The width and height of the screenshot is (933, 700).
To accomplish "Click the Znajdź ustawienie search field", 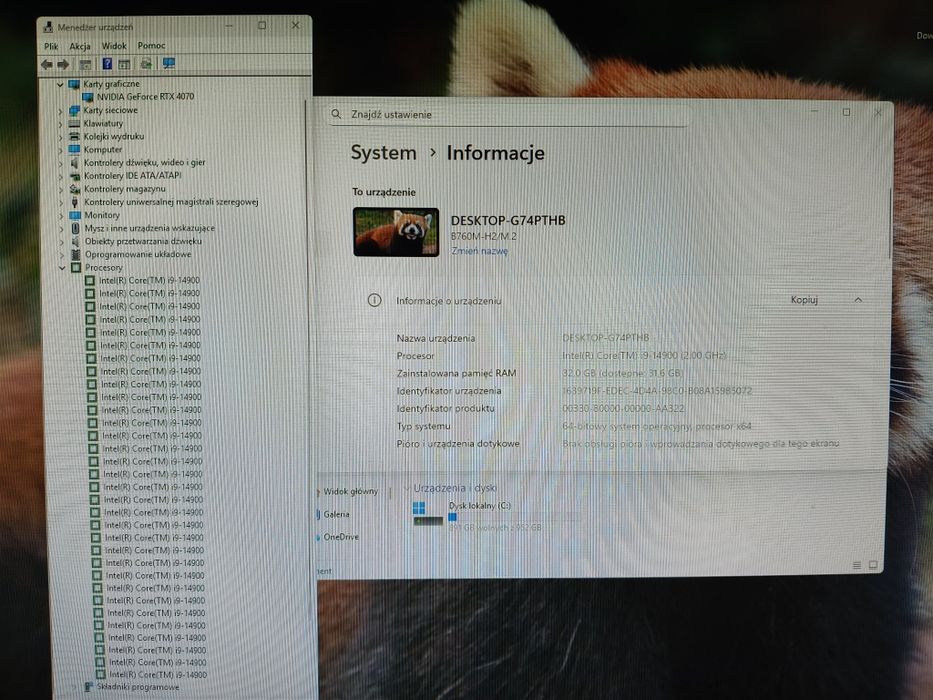I will (x=507, y=114).
